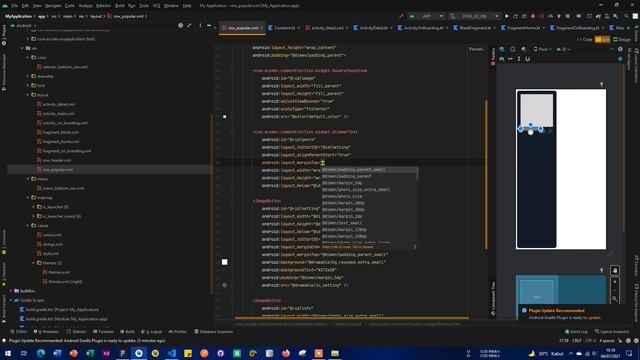Open colors.xml in project tree
Screen dimensions: 640x360
click(x=52, y=235)
